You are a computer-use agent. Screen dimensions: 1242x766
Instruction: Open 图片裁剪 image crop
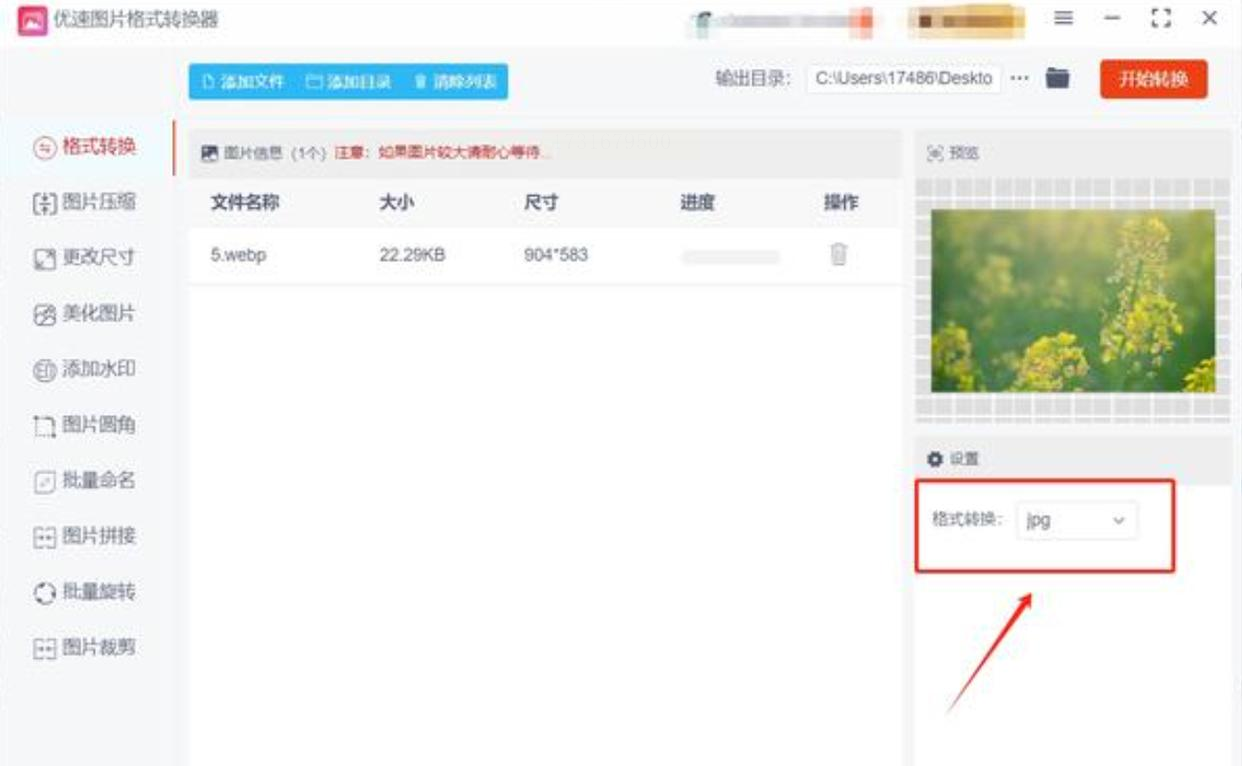click(86, 648)
